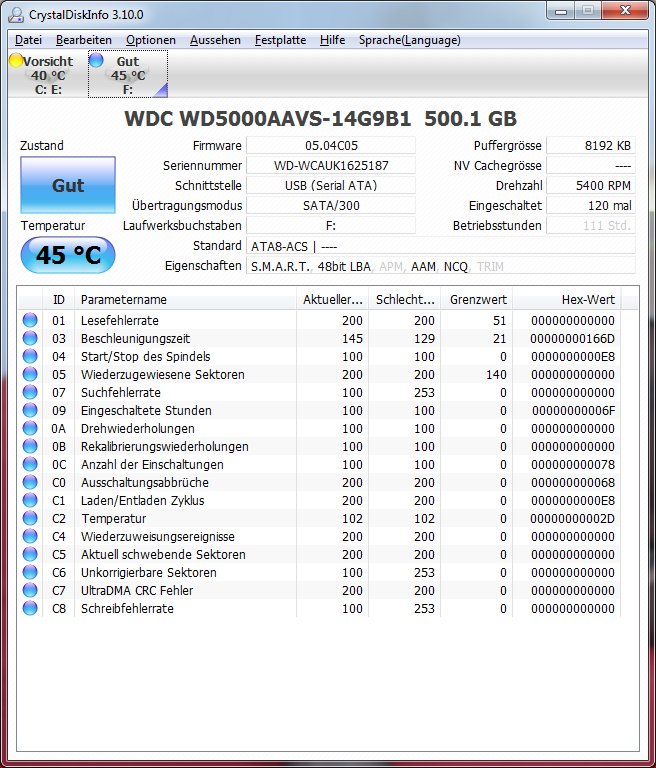Click the CrystalDiskInfo title bar app icon

click(16, 14)
